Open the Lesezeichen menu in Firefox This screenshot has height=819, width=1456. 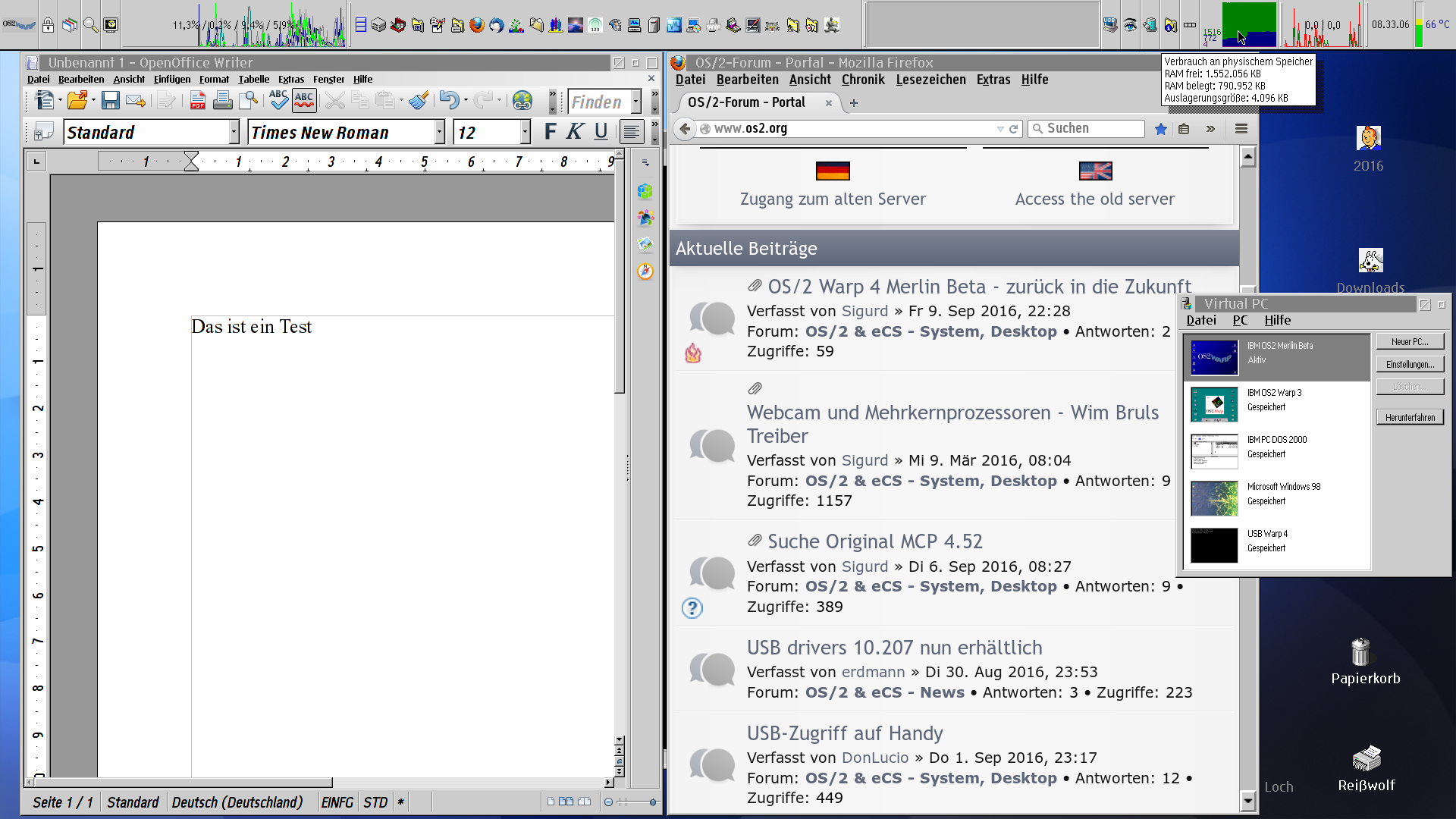tap(930, 80)
